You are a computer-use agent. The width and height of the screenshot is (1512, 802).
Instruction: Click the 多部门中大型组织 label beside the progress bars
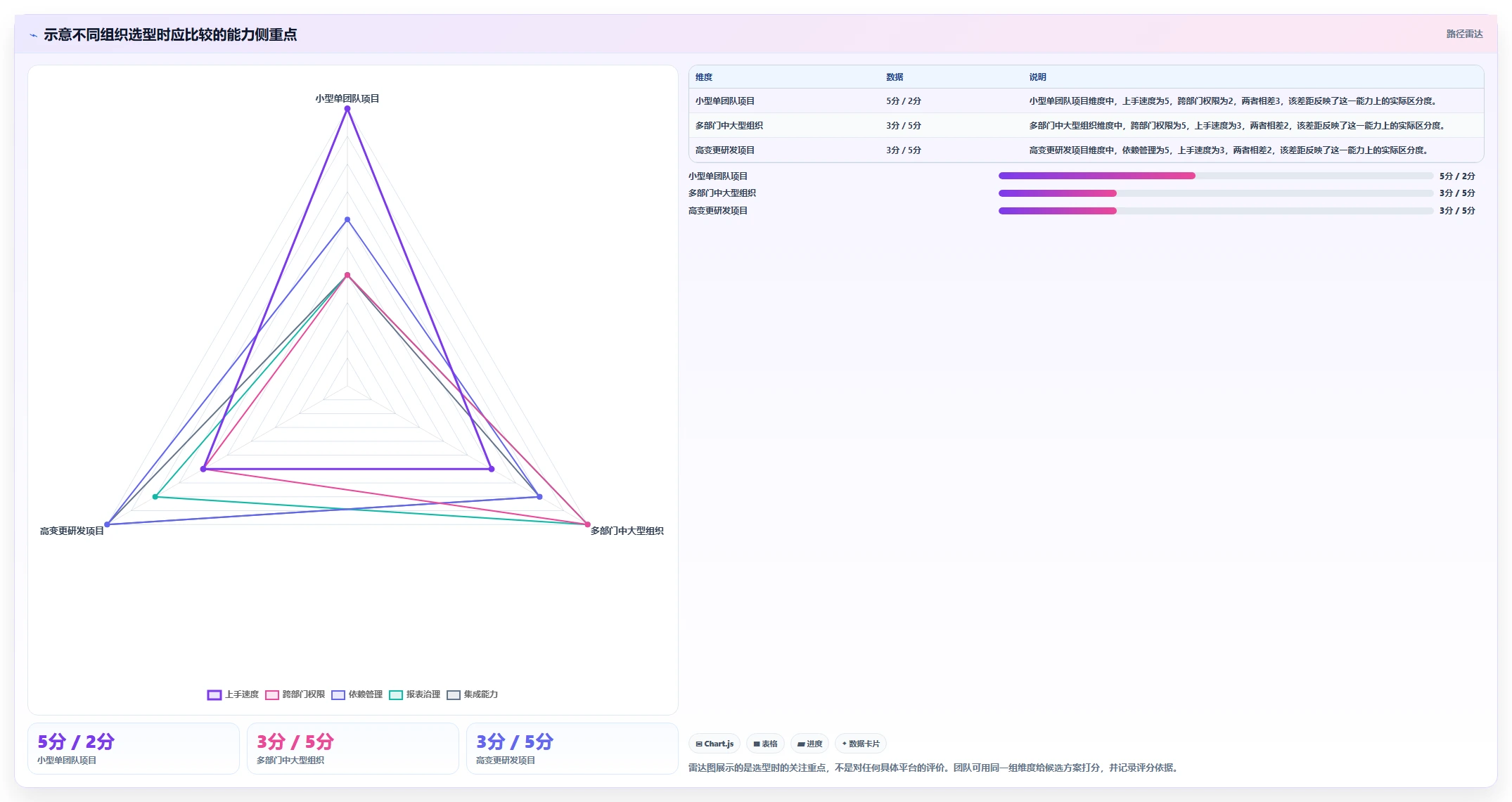click(x=722, y=193)
